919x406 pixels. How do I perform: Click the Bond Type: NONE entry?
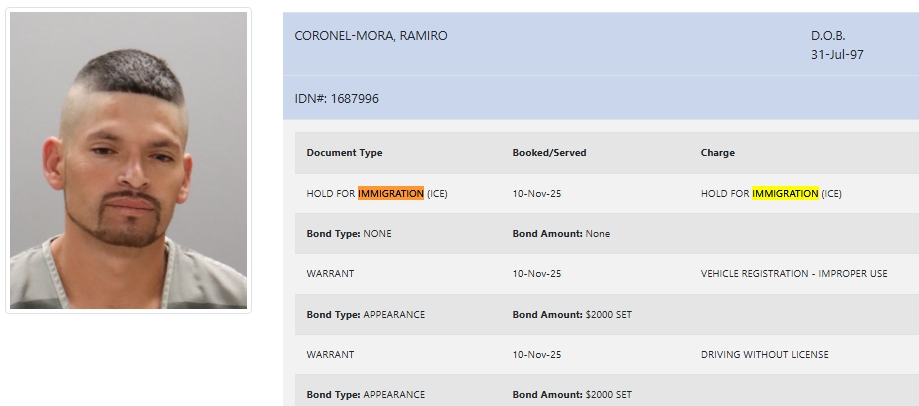350,234
